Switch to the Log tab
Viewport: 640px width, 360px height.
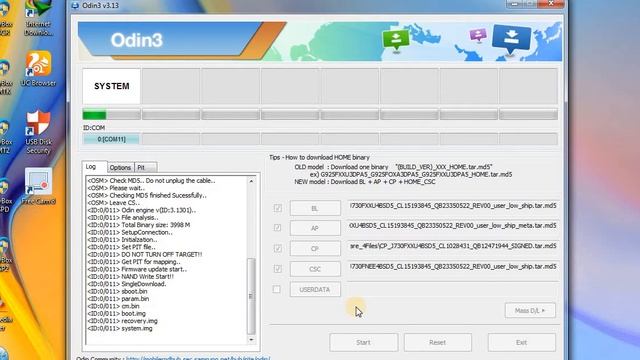tap(94, 167)
